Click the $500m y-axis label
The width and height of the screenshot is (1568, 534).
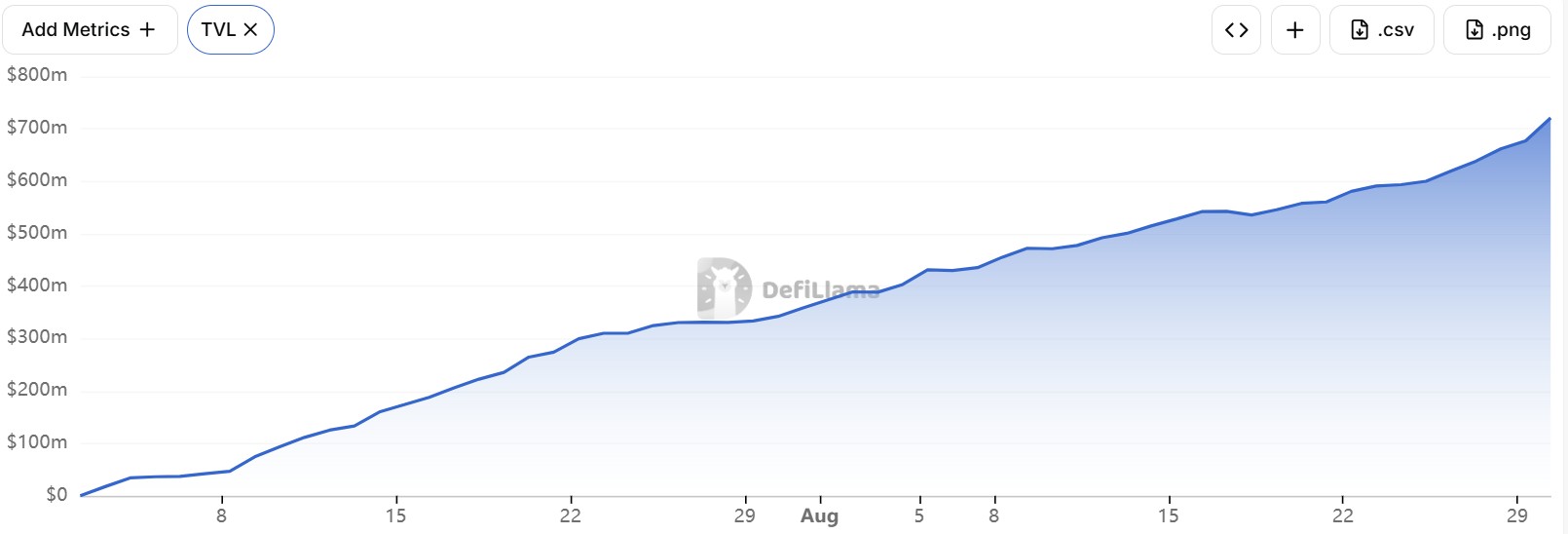pos(37,232)
